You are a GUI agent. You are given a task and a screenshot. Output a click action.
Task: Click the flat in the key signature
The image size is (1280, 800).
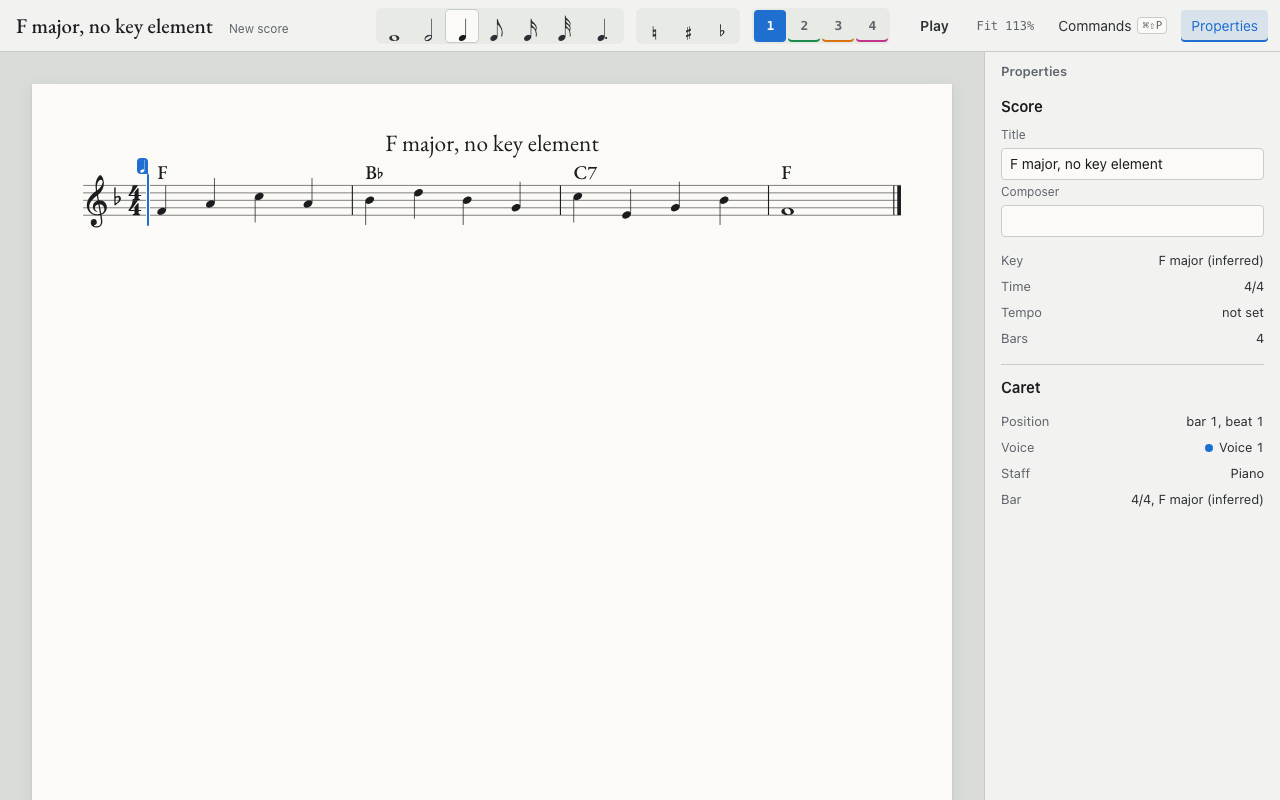point(117,199)
